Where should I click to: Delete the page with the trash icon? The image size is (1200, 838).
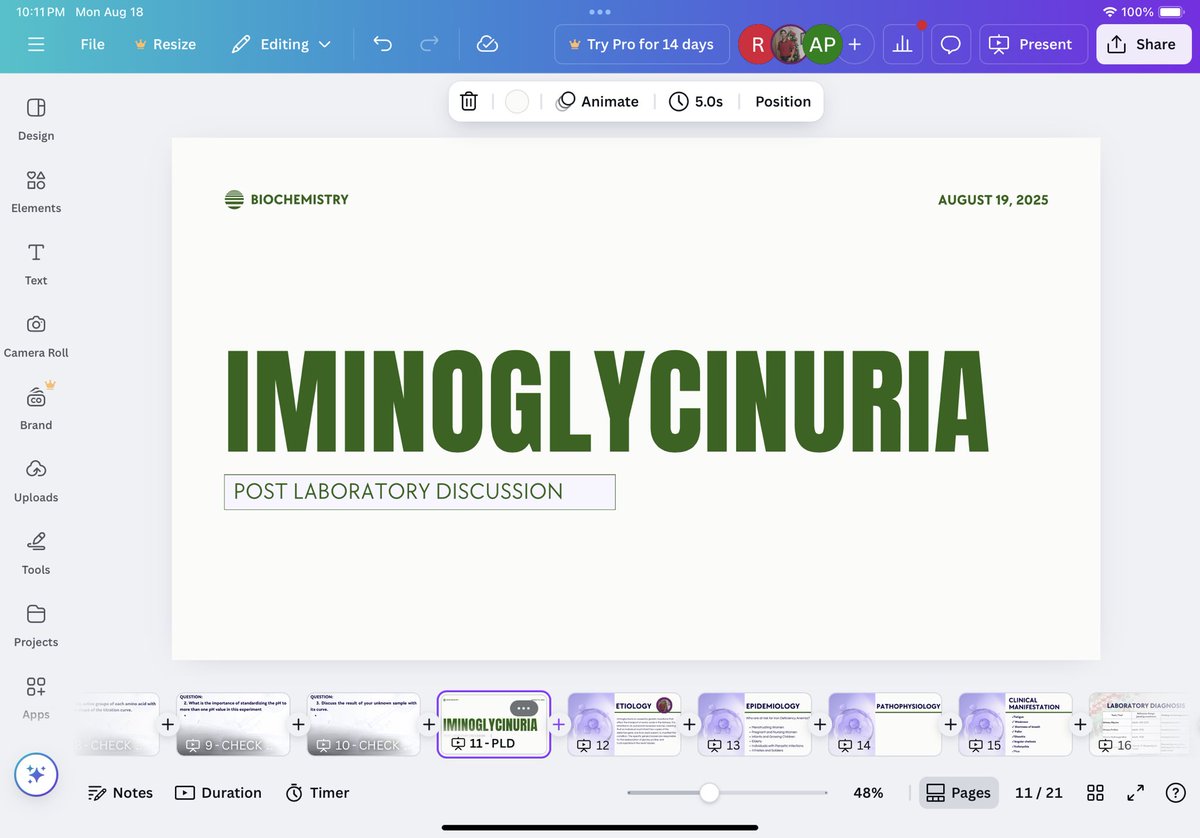click(x=468, y=101)
